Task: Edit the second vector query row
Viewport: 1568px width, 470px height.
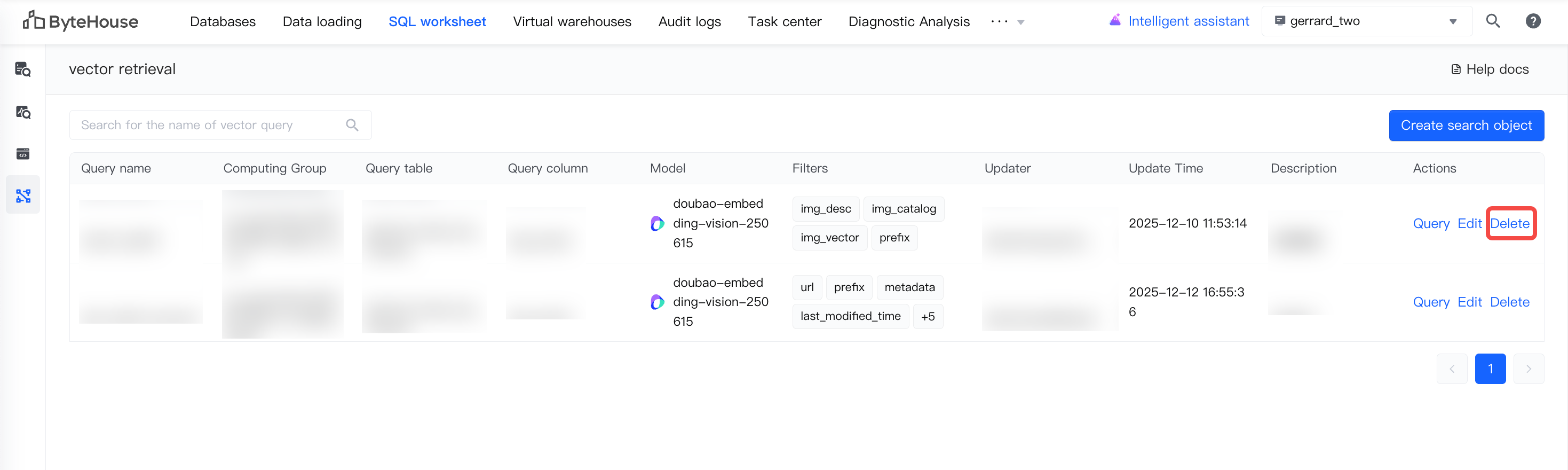Action: click(x=1469, y=303)
